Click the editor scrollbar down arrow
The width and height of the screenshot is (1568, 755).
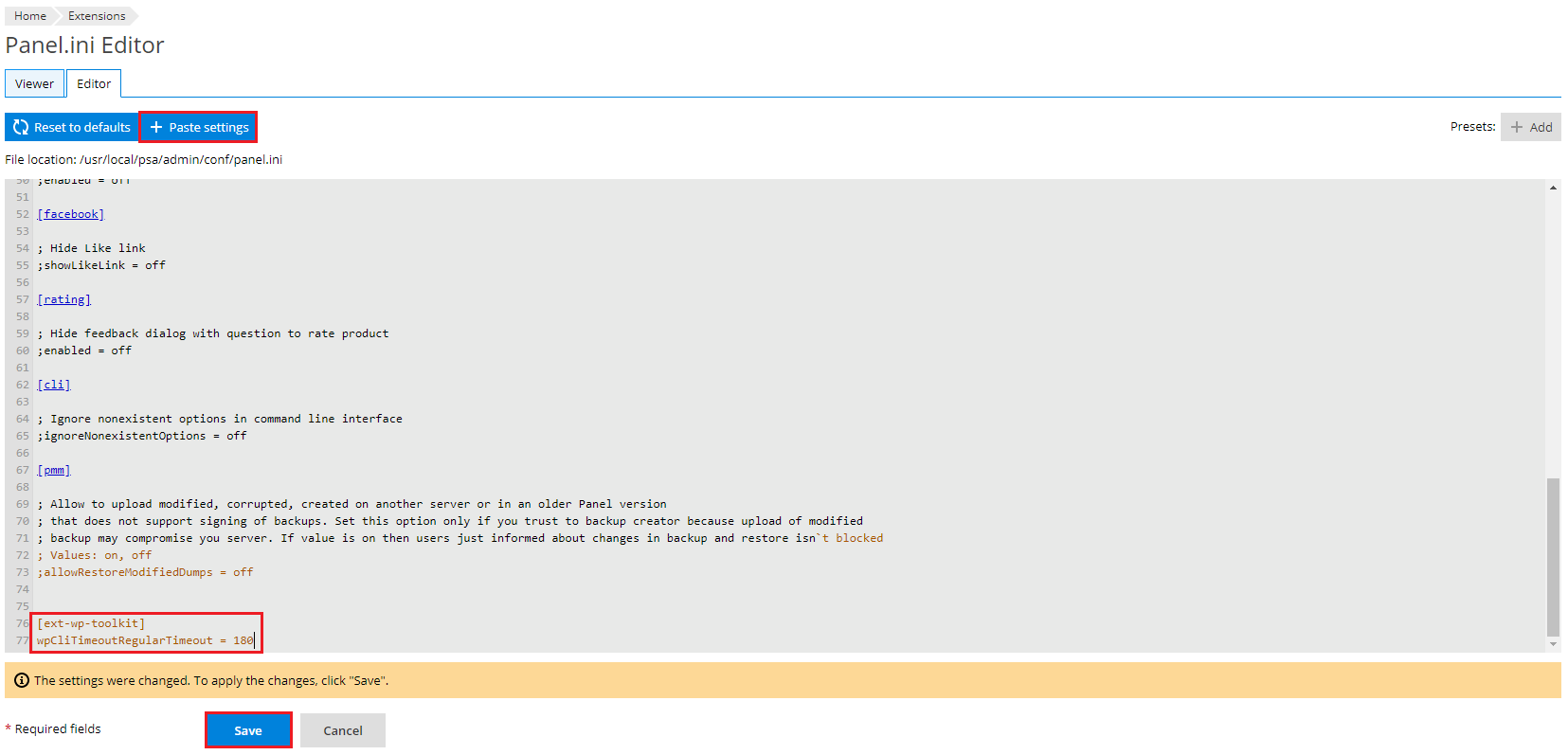pyautogui.click(x=1553, y=644)
